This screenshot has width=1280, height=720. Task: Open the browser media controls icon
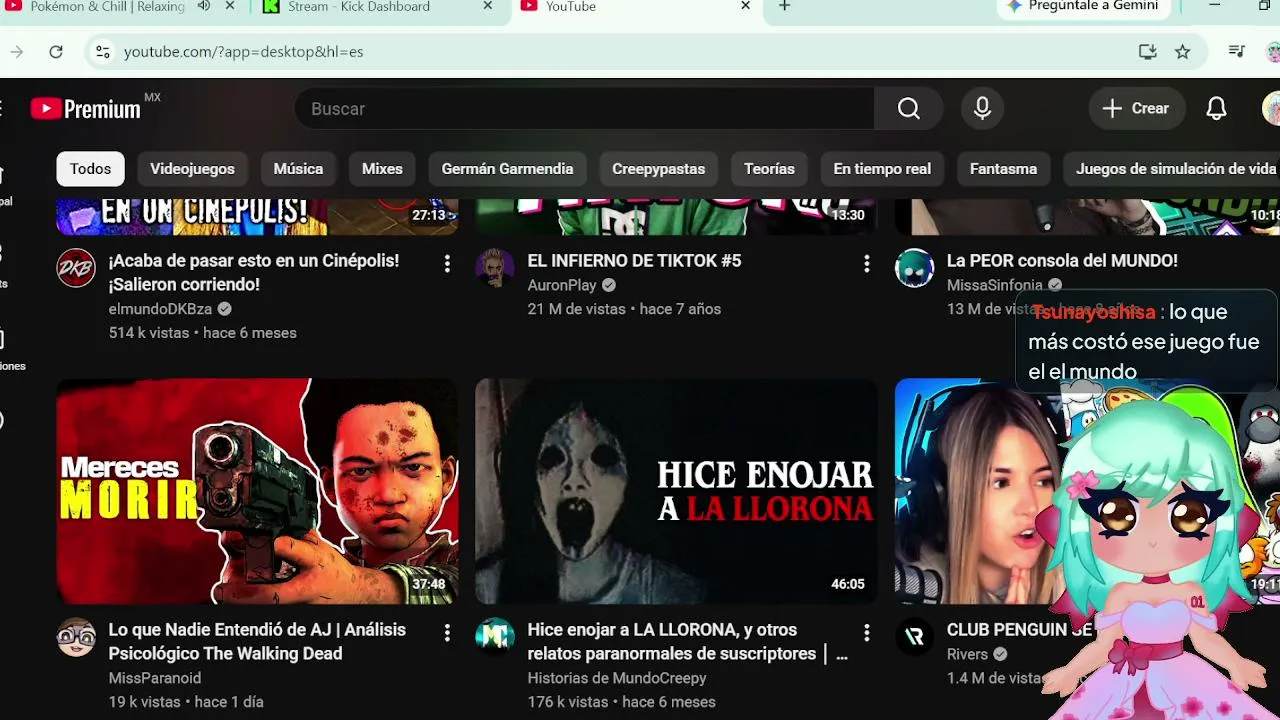tap(1237, 52)
